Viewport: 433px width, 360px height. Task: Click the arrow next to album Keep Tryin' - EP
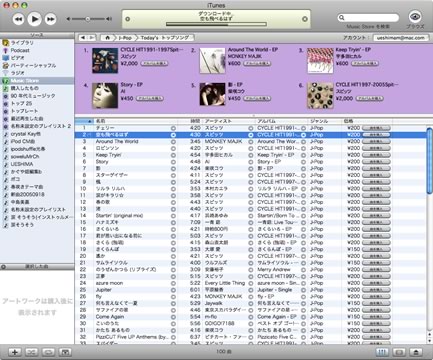pos(303,155)
